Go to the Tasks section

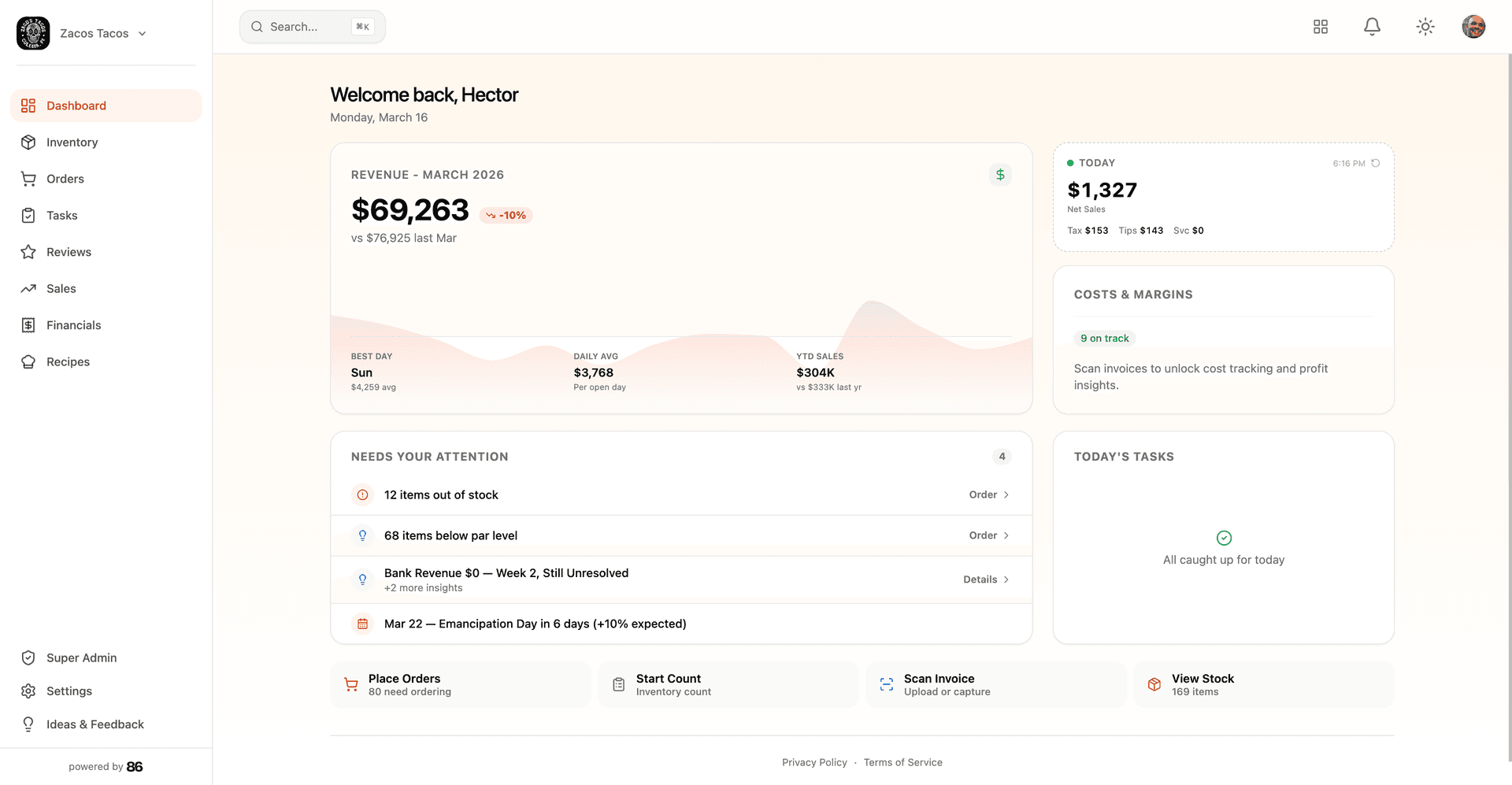pyautogui.click(x=61, y=215)
